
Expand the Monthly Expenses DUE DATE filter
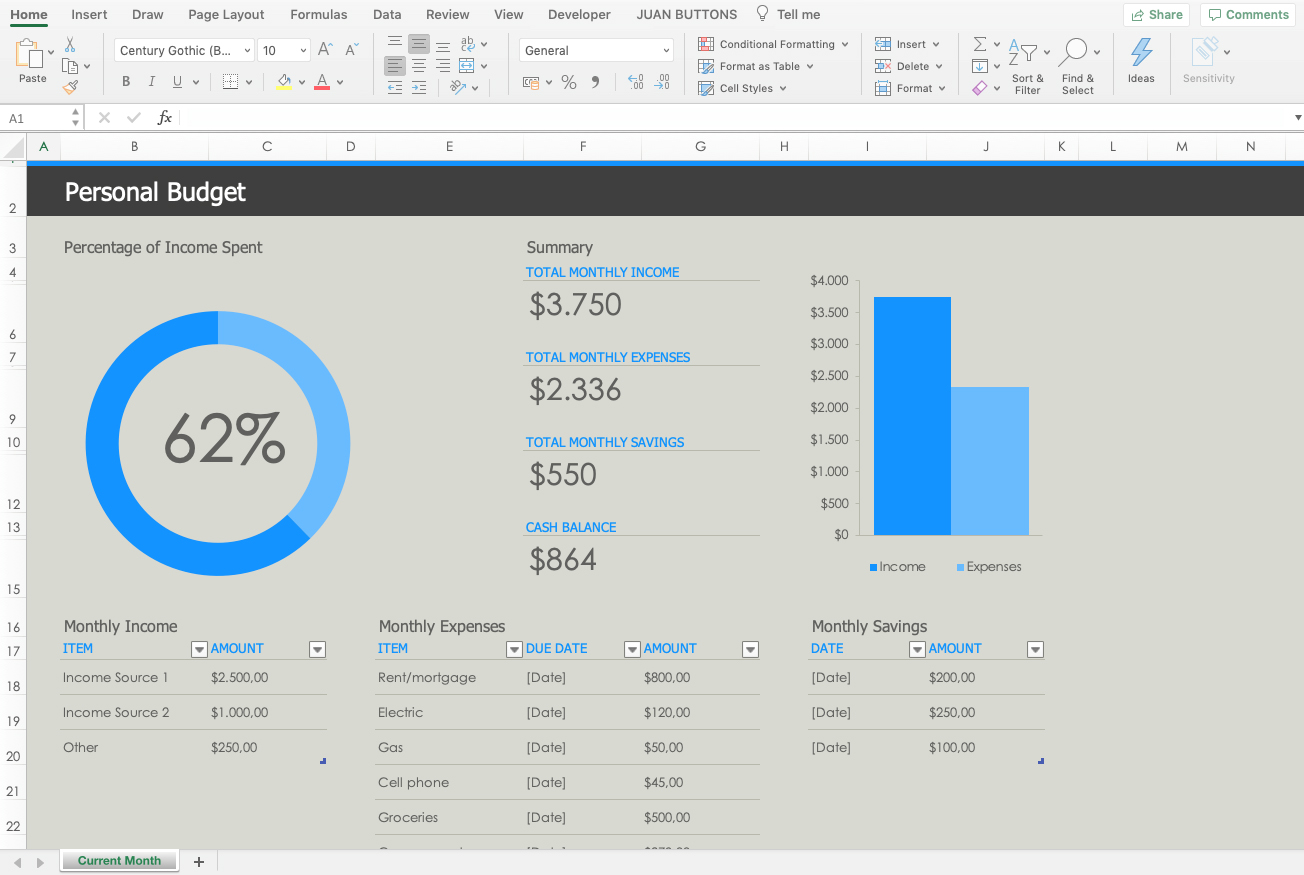pyautogui.click(x=632, y=650)
